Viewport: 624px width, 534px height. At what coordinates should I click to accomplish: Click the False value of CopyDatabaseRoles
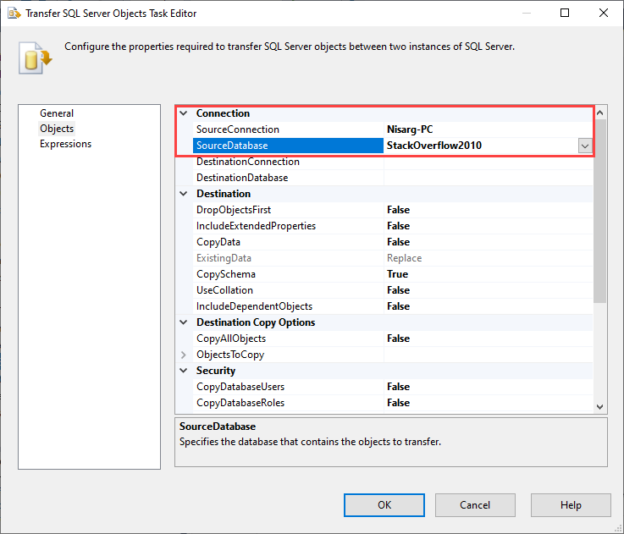(398, 402)
